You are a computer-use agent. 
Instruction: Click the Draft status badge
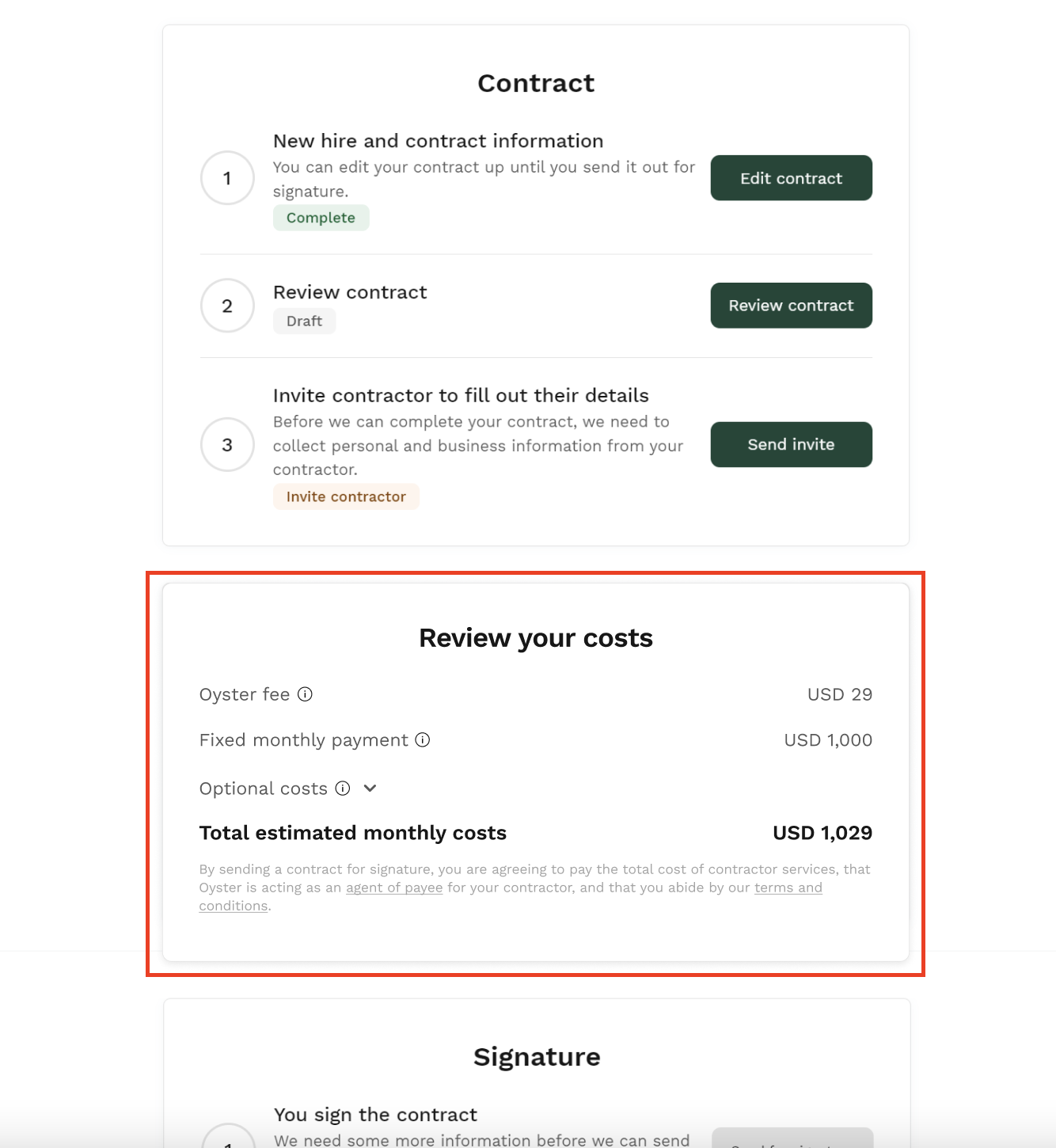305,321
